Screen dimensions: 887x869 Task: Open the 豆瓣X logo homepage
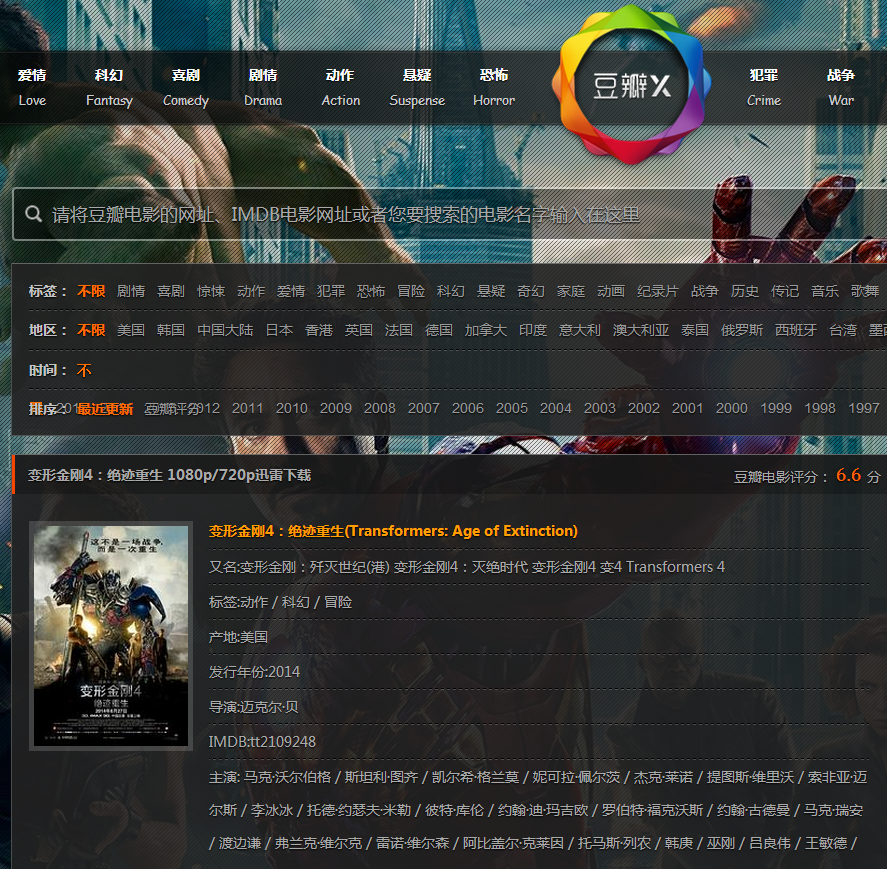(x=631, y=85)
